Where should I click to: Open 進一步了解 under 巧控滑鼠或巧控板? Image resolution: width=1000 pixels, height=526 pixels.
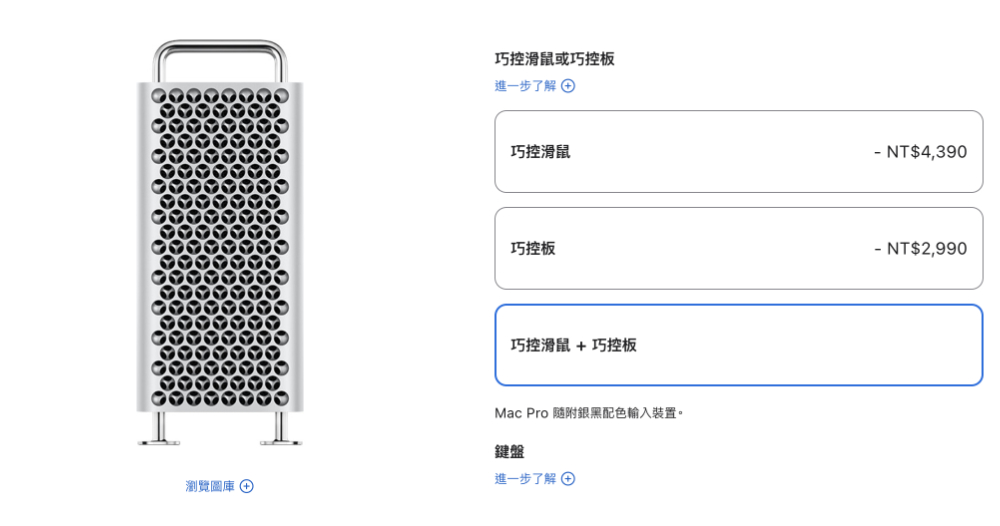click(x=525, y=86)
